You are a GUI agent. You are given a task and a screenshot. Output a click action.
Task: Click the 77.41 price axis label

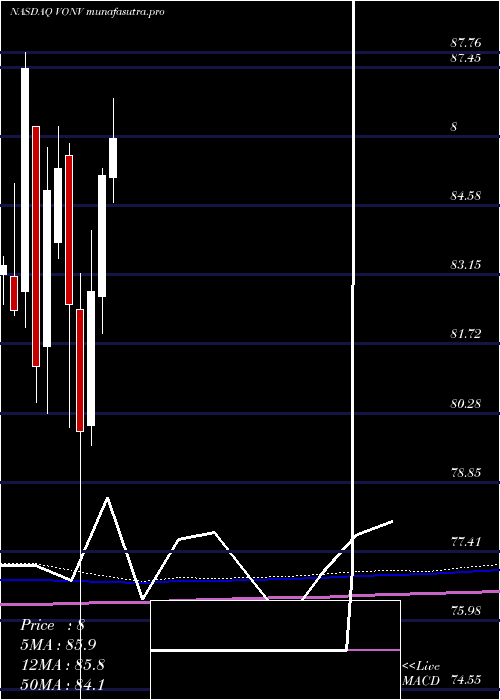(x=467, y=542)
